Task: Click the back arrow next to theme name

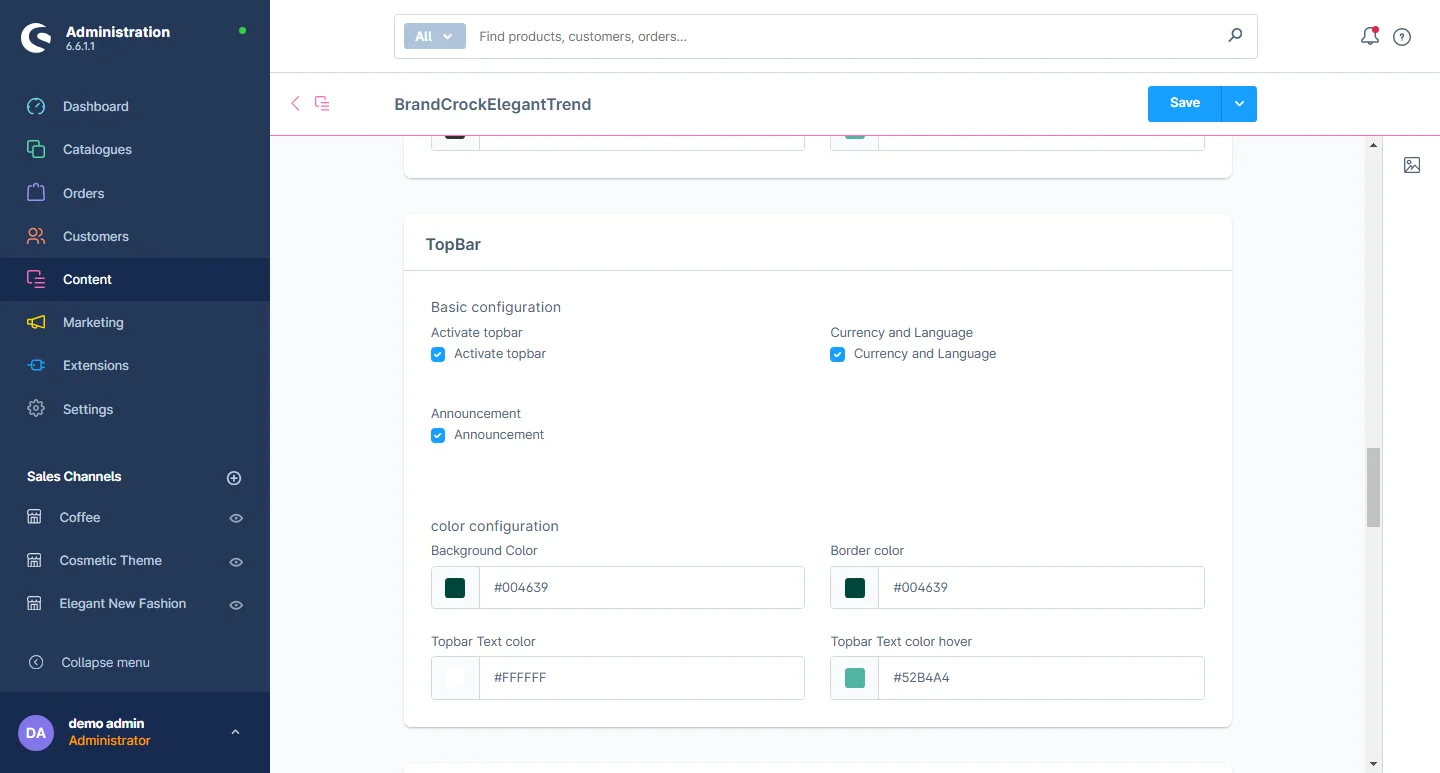Action: pyautogui.click(x=295, y=103)
